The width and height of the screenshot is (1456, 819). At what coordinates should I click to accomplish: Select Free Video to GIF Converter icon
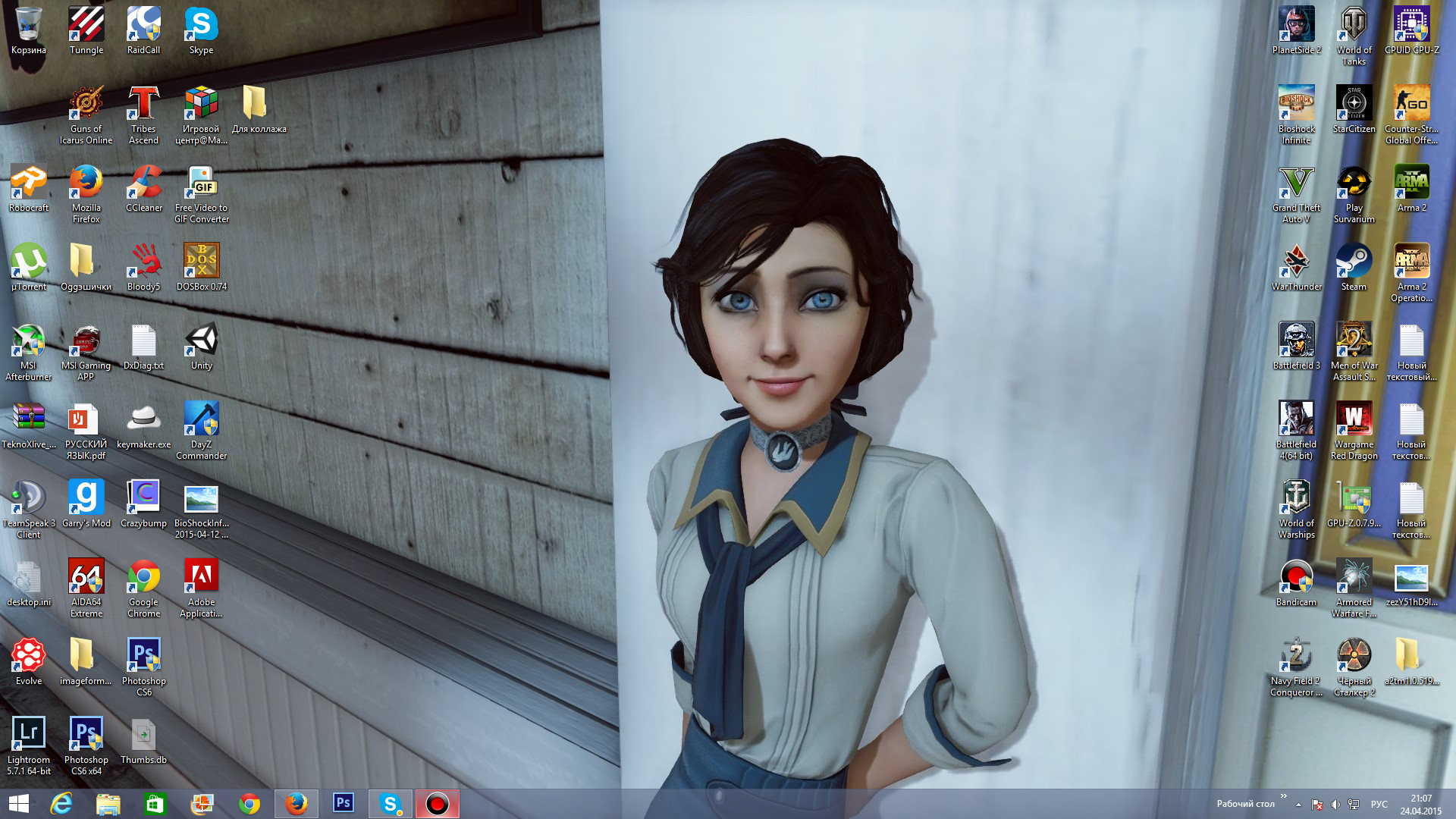click(201, 193)
